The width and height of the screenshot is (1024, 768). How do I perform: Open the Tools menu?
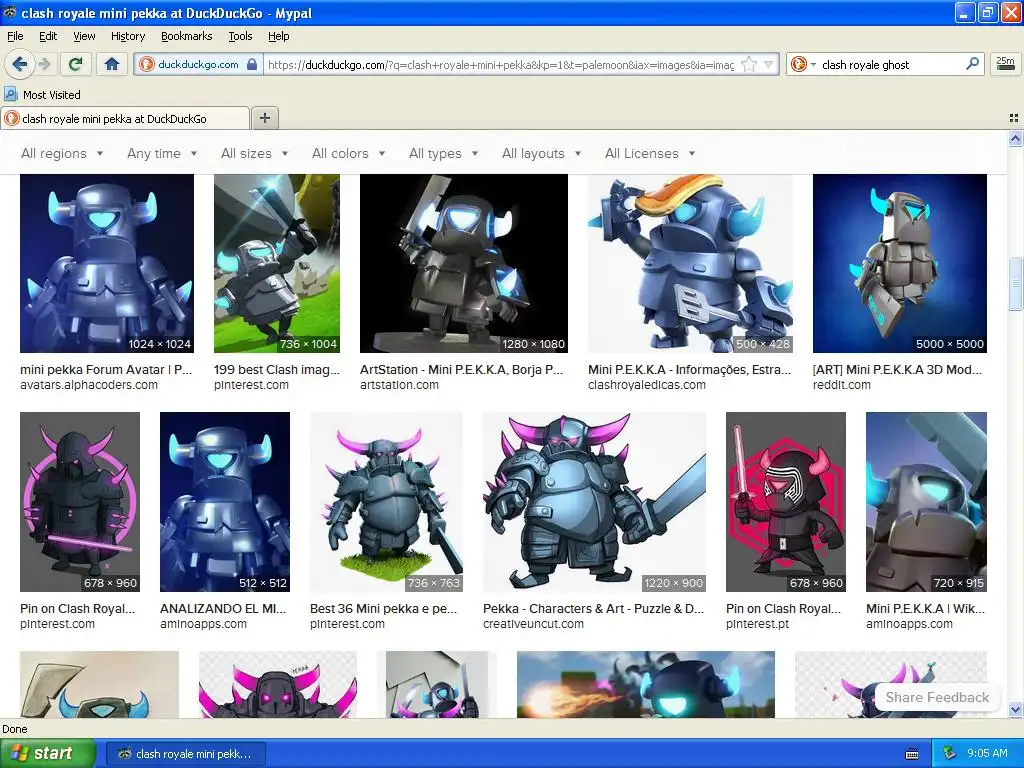pos(240,36)
